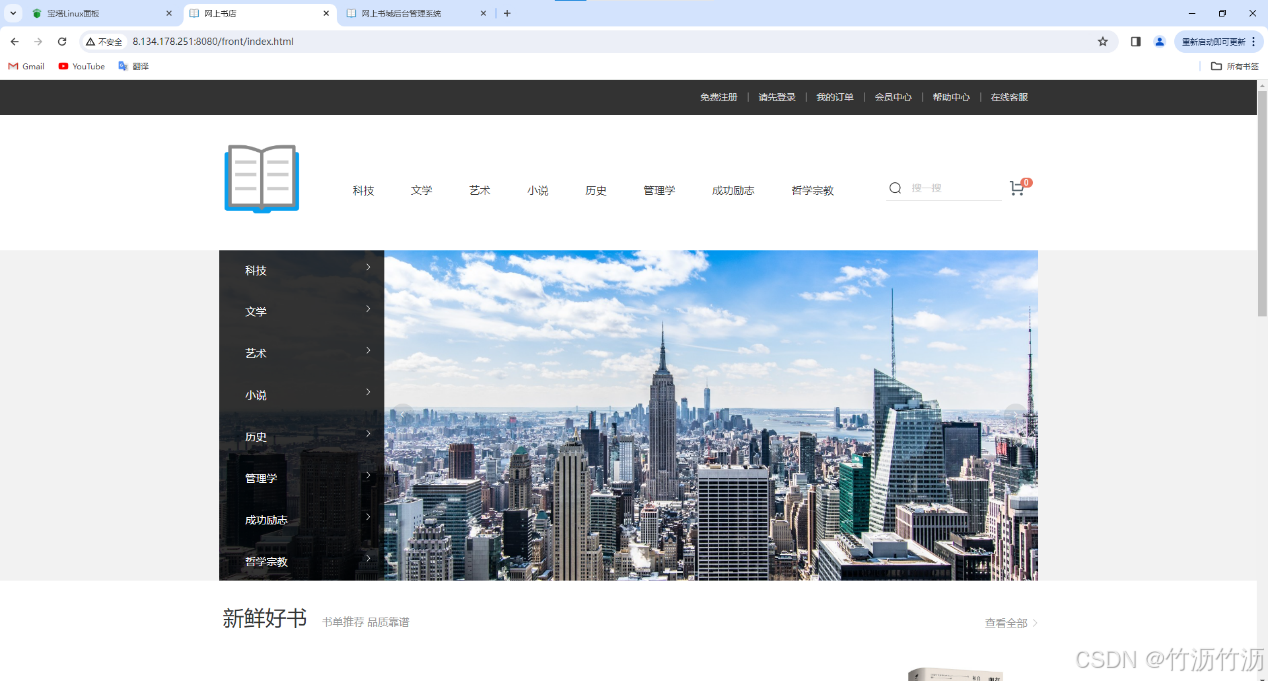Open the shopping cart icon

tap(1017, 188)
